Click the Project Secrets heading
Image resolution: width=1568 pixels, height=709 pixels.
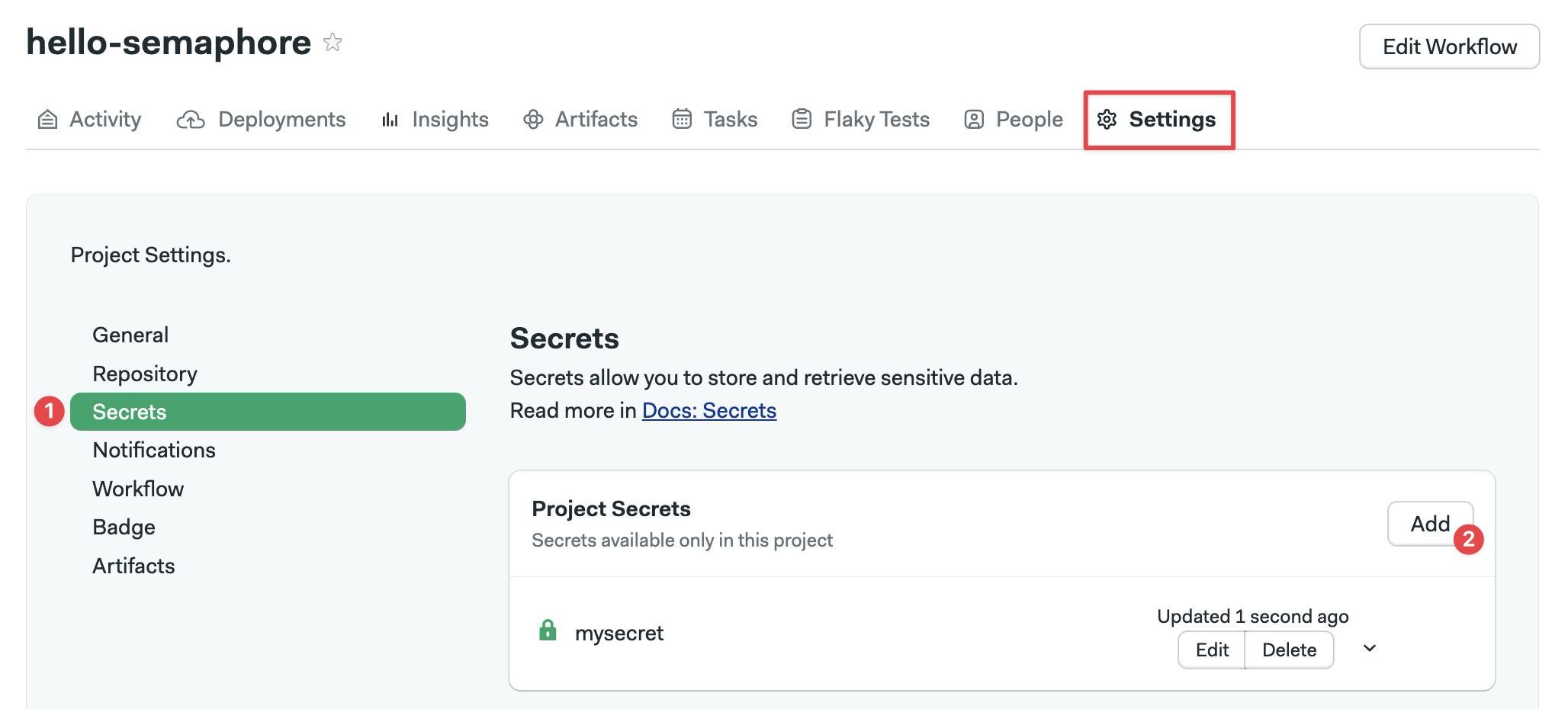[x=611, y=508]
